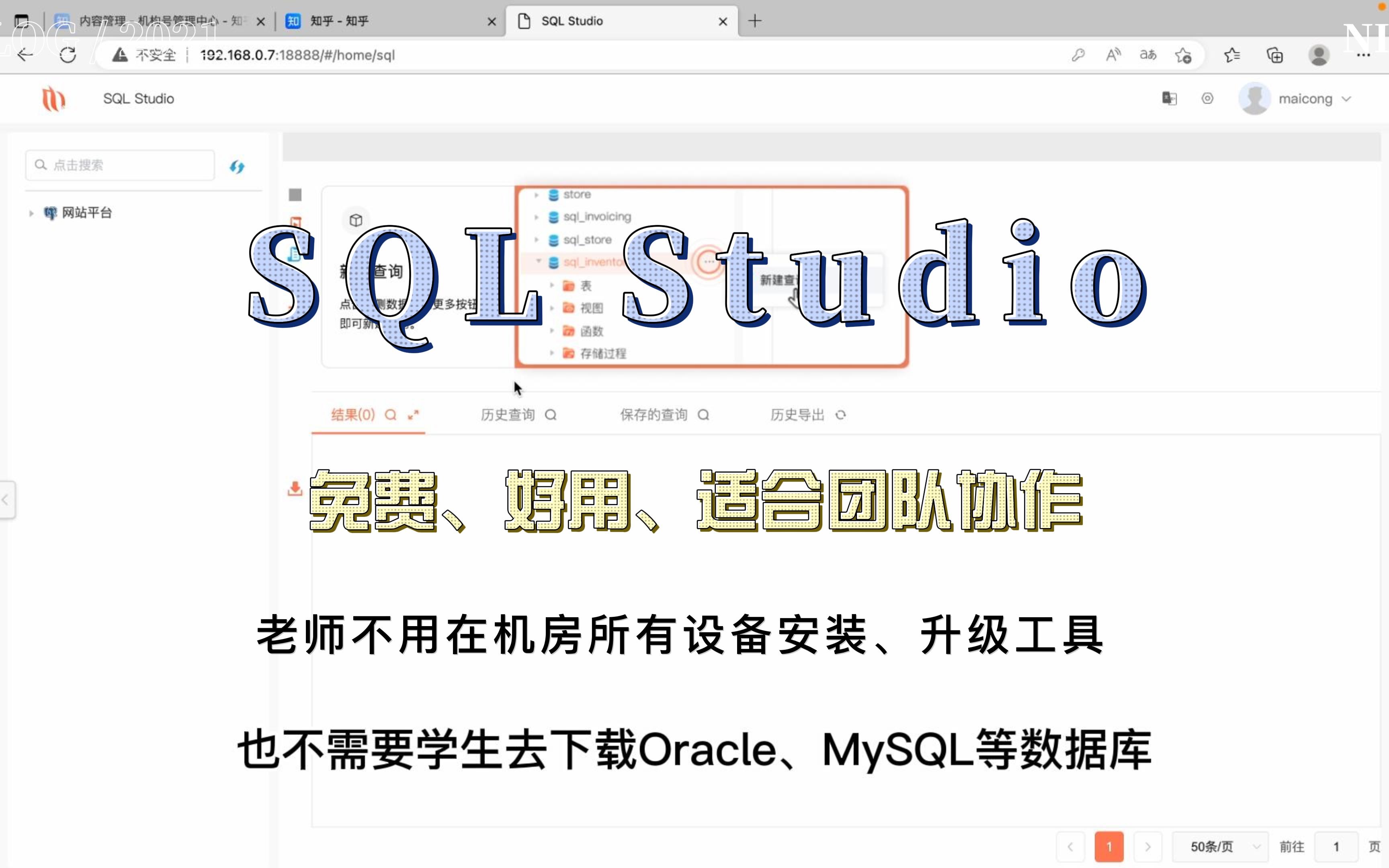This screenshot has height=868, width=1389.
Task: Click the insecure-site warning icon
Action: (x=120, y=55)
